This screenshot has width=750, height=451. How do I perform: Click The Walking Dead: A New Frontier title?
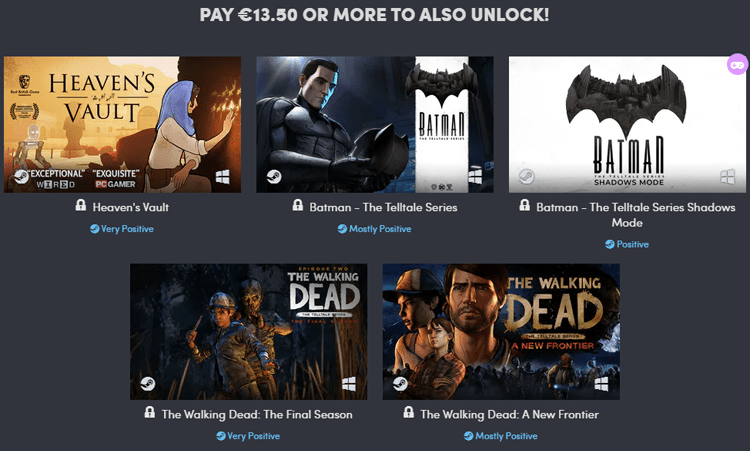click(x=509, y=415)
